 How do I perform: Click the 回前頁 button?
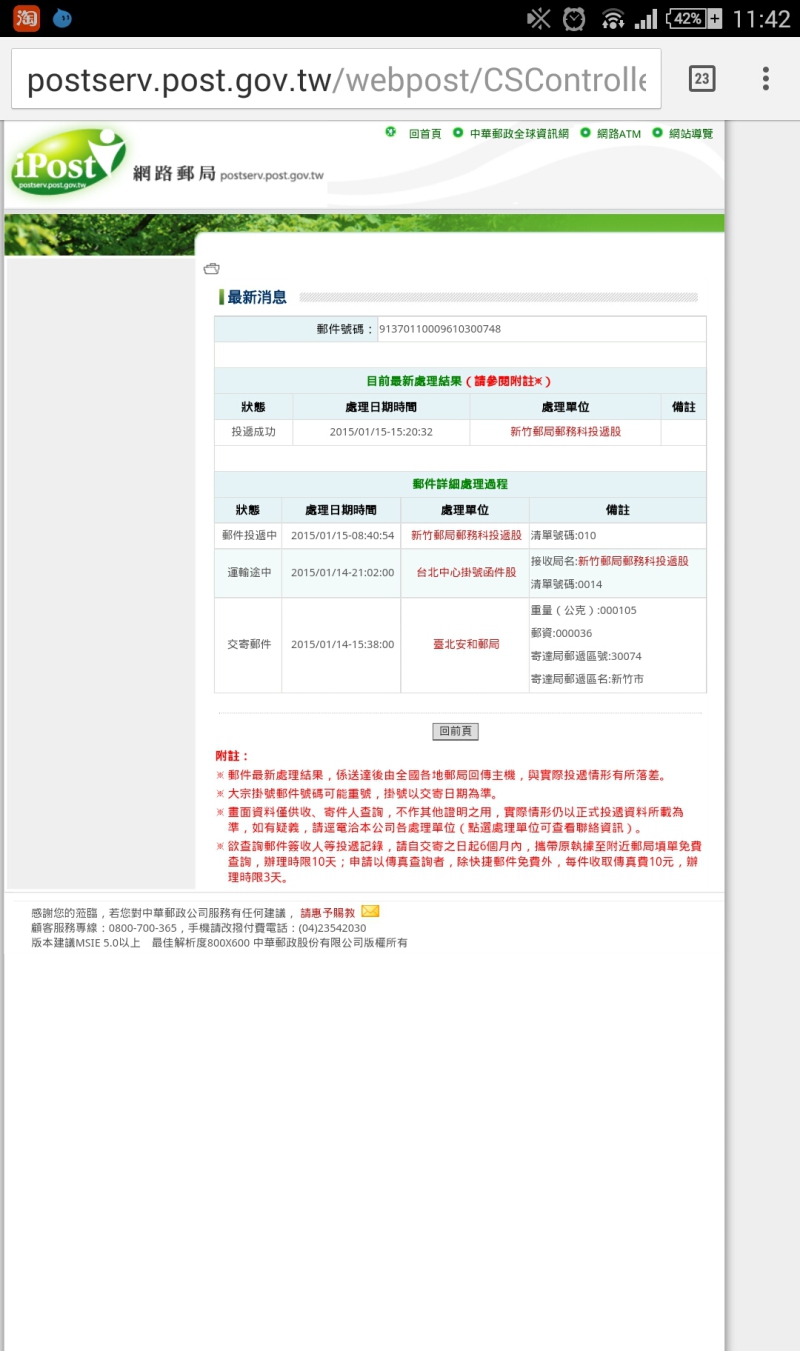pos(456,731)
